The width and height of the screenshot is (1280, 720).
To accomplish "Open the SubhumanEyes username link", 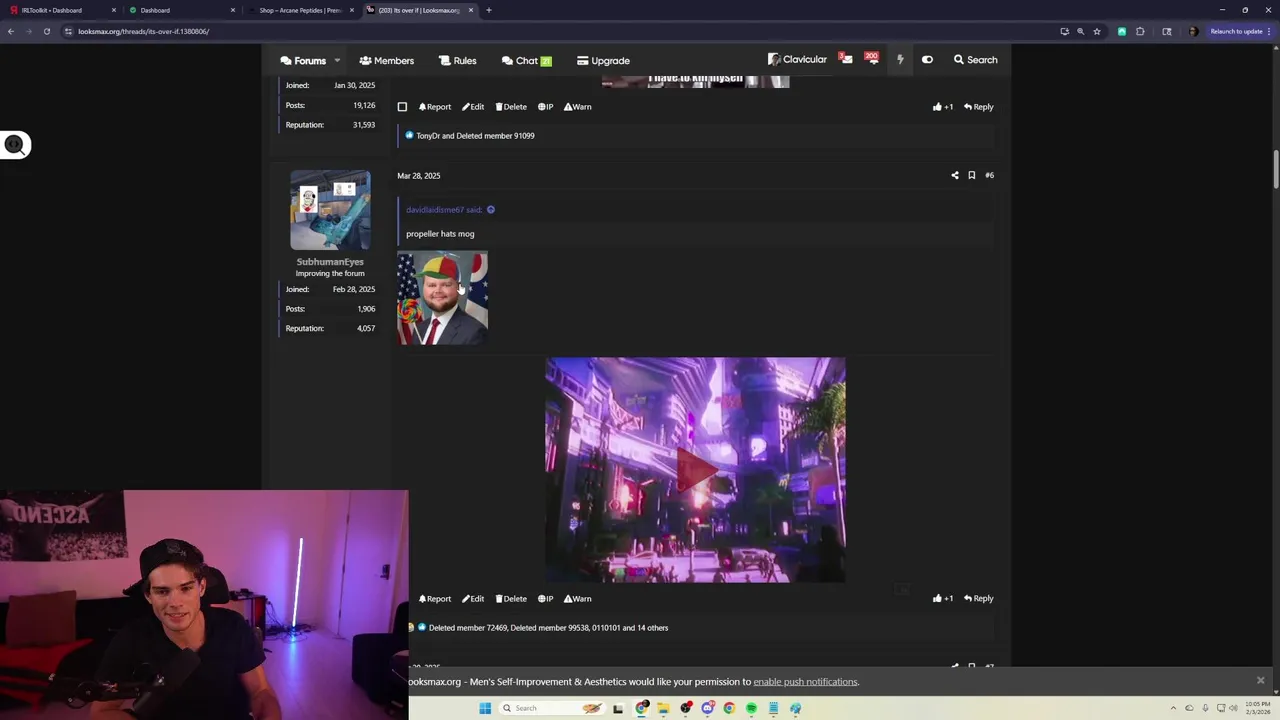I will point(330,262).
